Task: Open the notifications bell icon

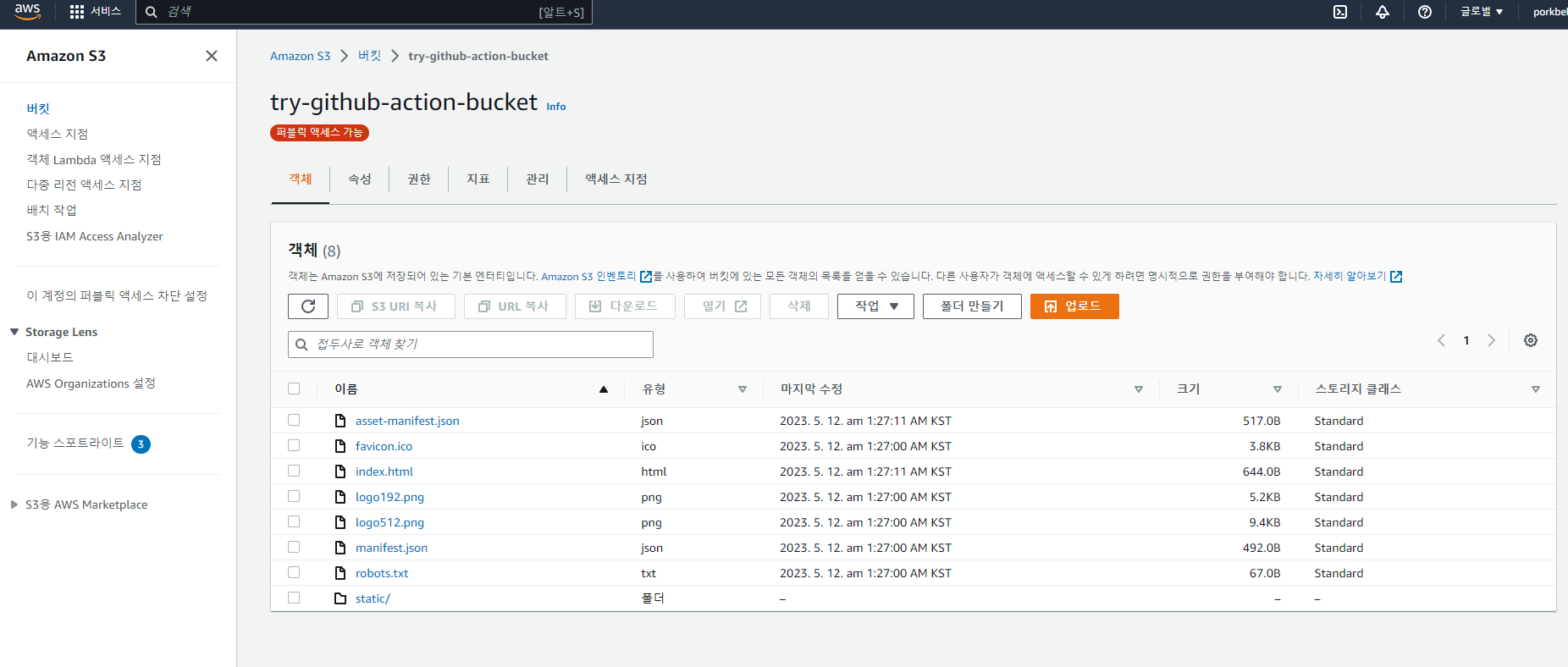Action: point(1383,12)
